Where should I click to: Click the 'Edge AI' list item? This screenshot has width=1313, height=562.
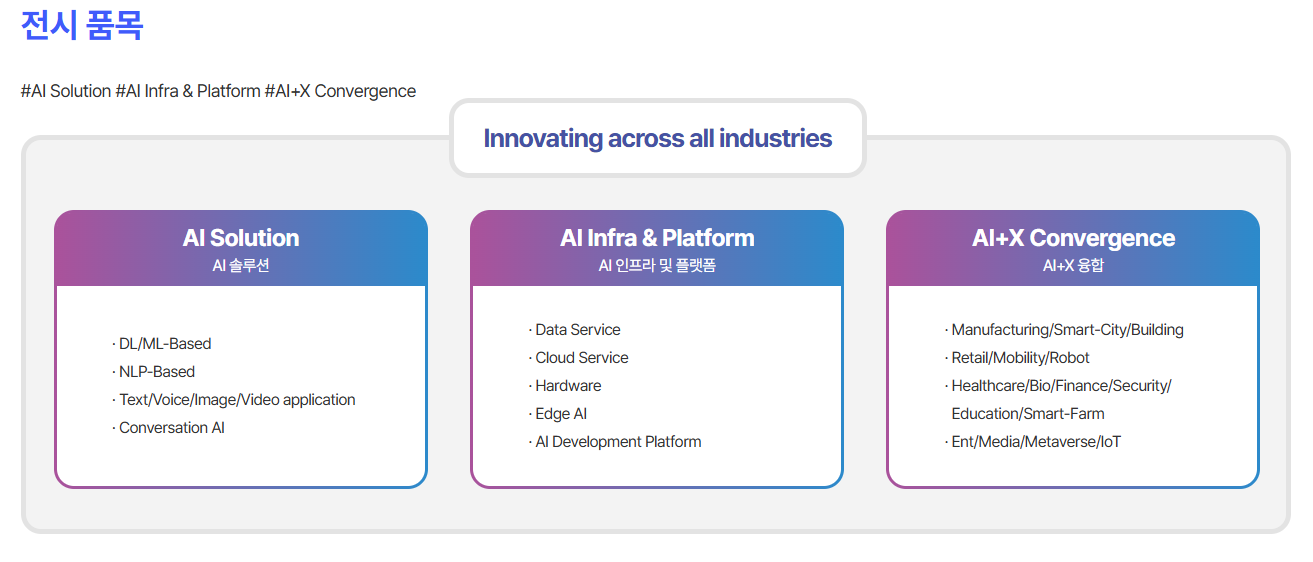coord(558,414)
